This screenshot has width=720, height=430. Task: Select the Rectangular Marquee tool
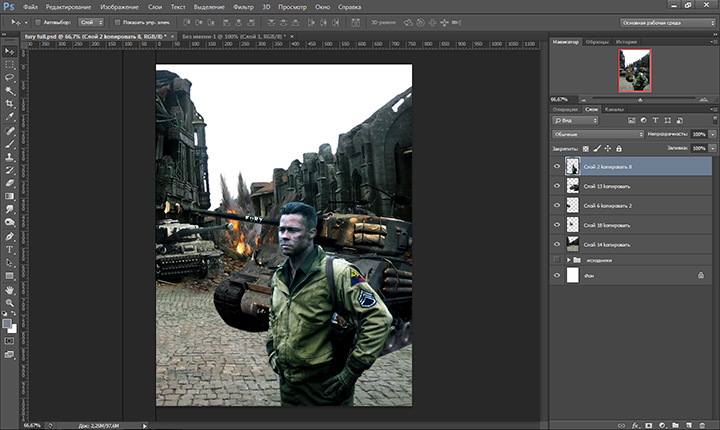[x=10, y=63]
